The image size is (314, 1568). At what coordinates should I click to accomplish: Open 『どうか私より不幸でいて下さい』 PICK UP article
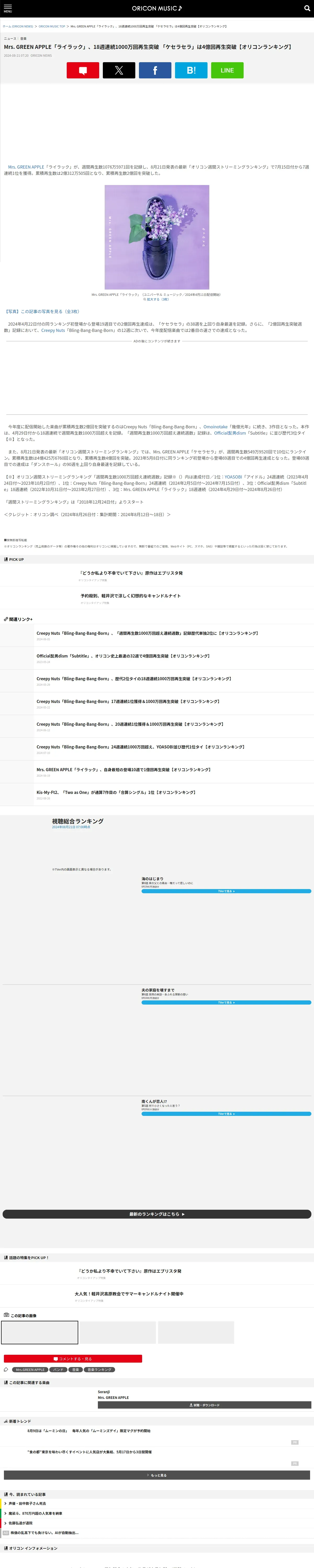click(x=131, y=573)
